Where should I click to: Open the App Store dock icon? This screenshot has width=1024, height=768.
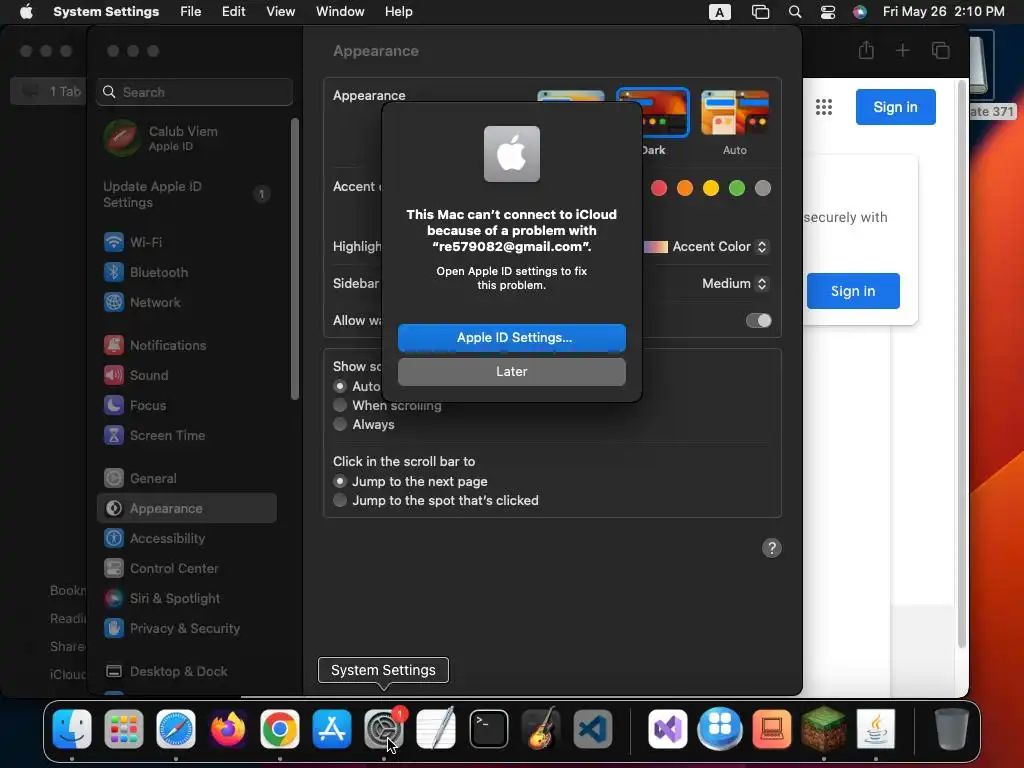(332, 729)
